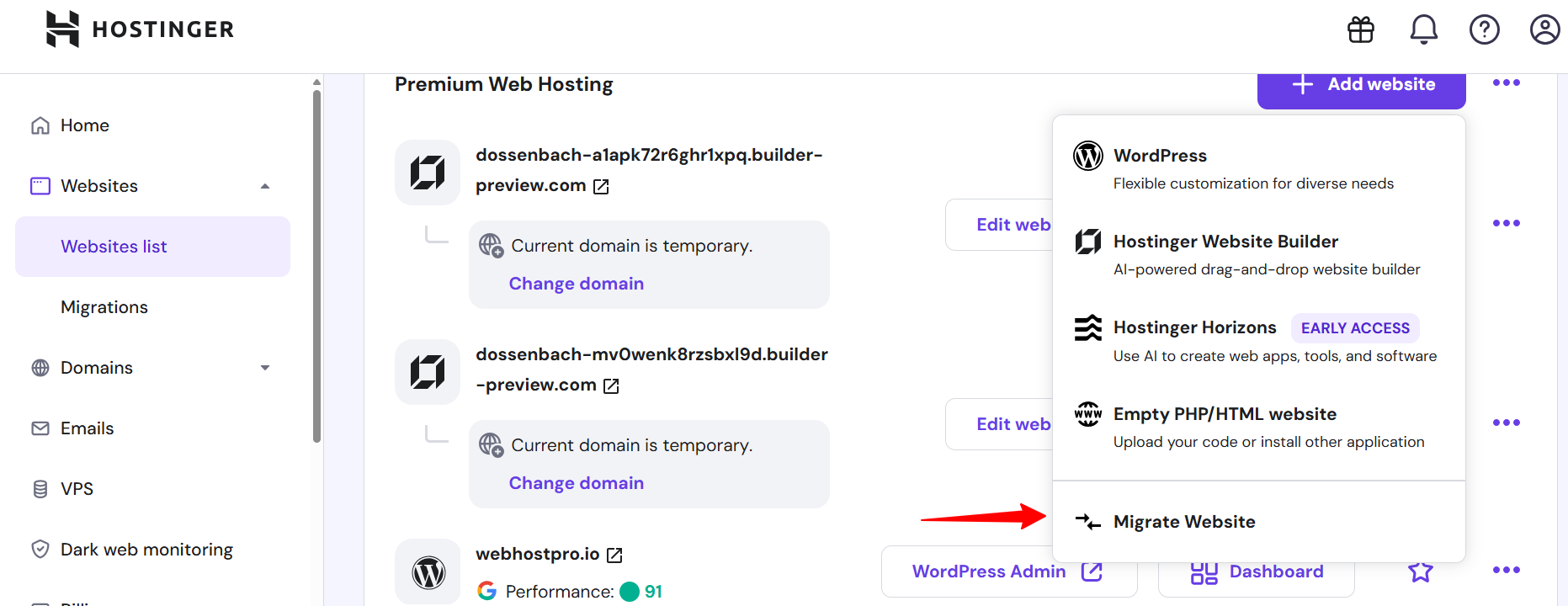Click the Add website dropdown button
The width and height of the screenshot is (1568, 606).
click(1362, 86)
